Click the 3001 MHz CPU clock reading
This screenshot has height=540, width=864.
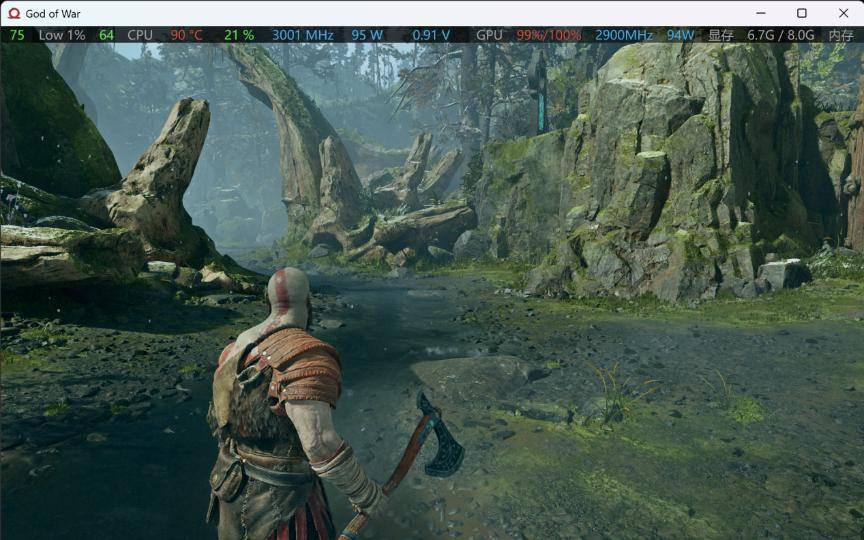coord(302,35)
